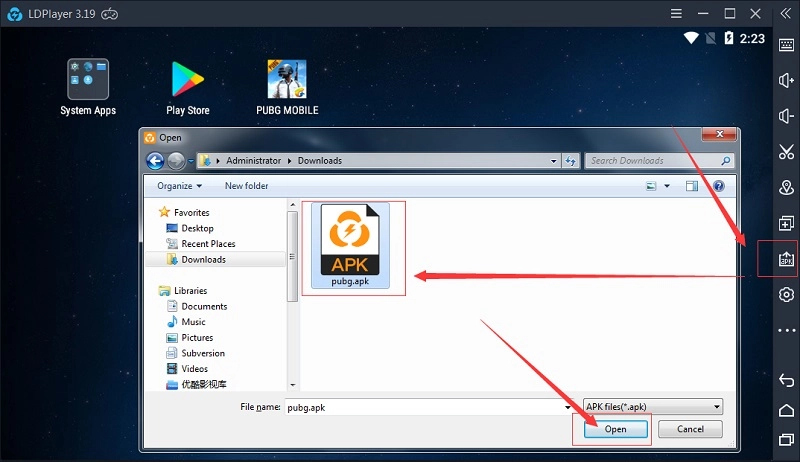This screenshot has width=800, height=462.
Task: Expand the address bar history dropdown
Action: (555, 161)
